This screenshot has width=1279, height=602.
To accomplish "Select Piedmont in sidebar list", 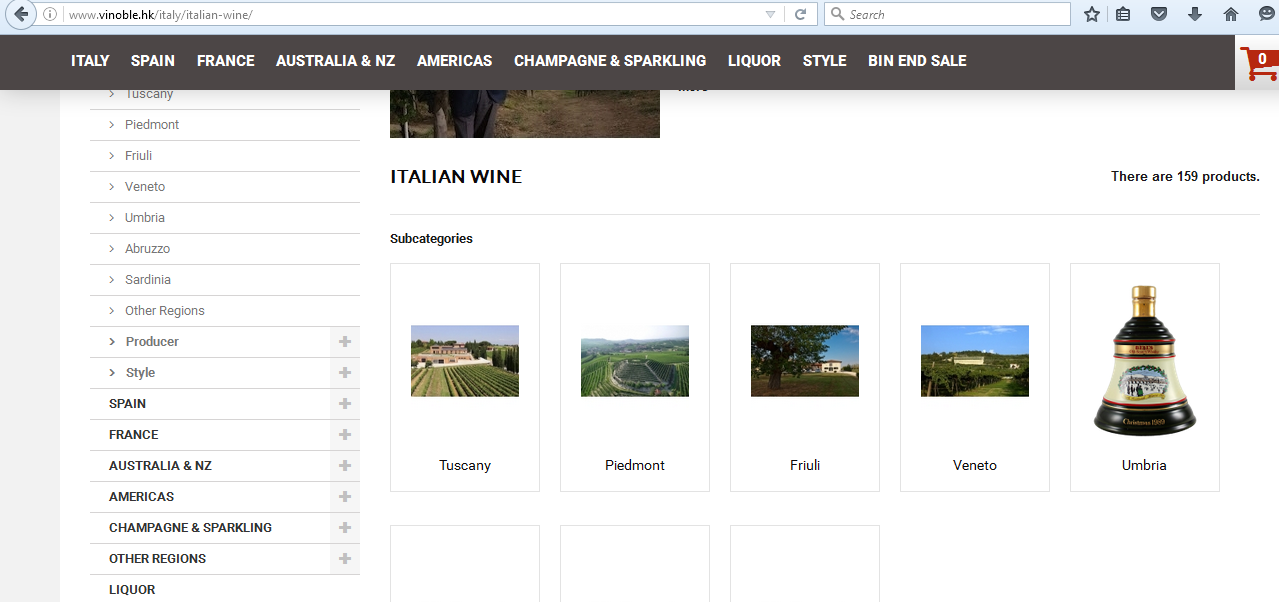I will (x=152, y=125).
